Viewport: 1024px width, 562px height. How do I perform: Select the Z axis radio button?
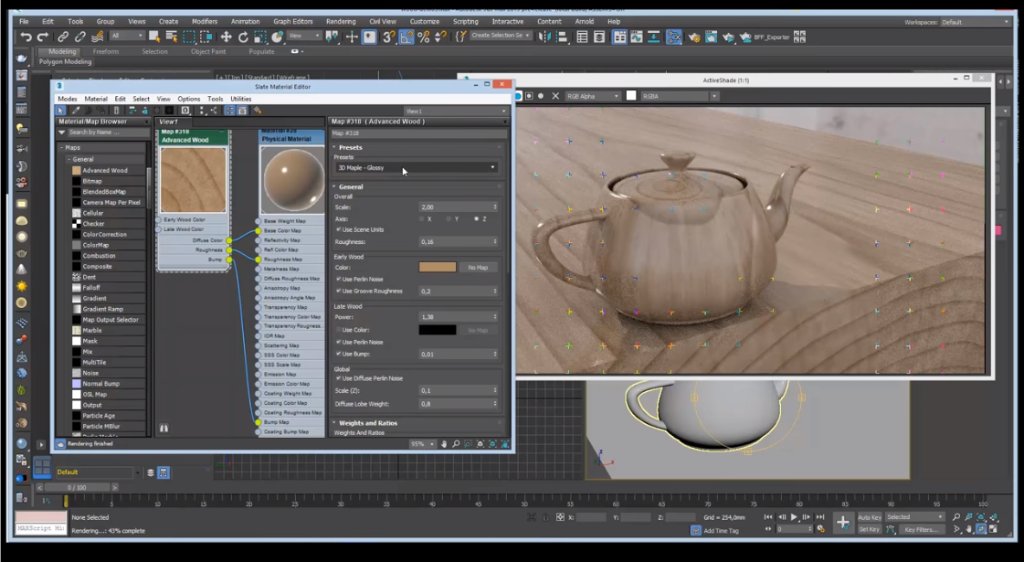pyautogui.click(x=476, y=219)
